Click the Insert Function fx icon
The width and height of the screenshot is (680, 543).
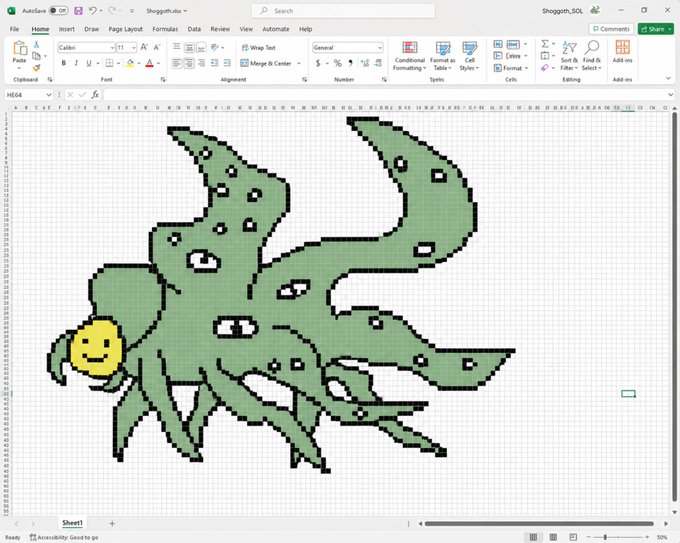click(95, 95)
